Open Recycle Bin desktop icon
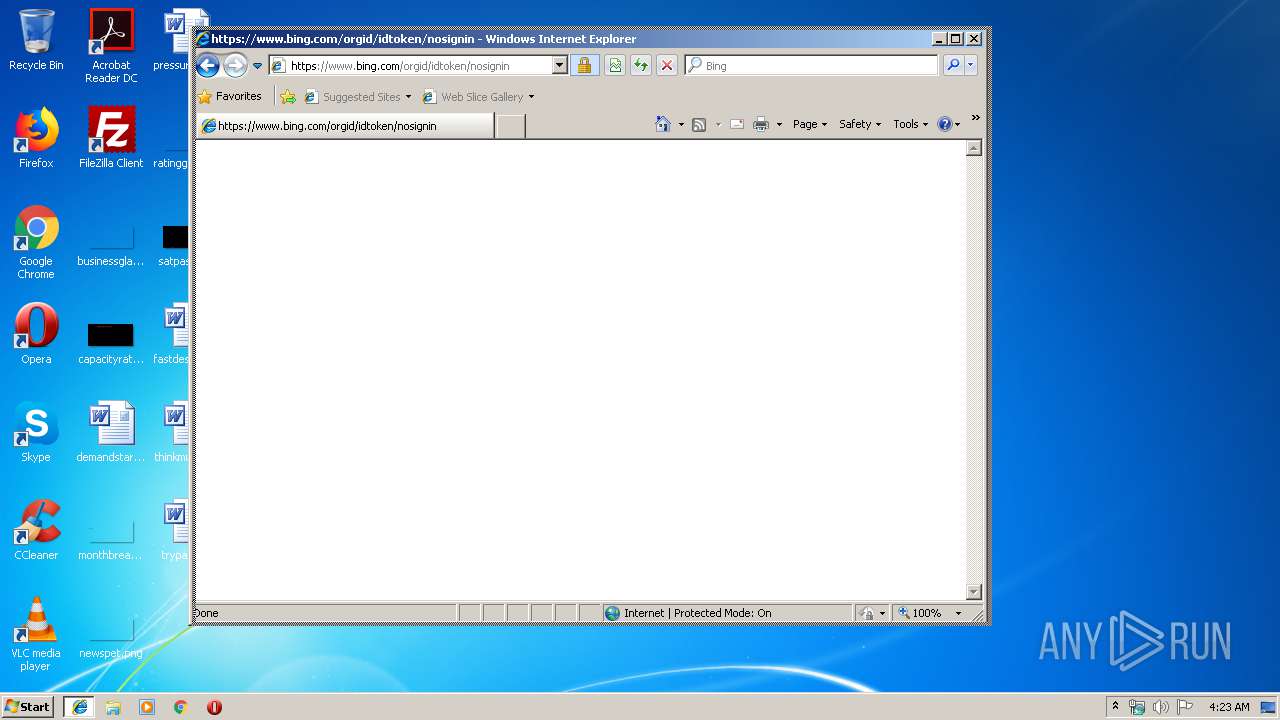1280x720 pixels. pos(36,40)
